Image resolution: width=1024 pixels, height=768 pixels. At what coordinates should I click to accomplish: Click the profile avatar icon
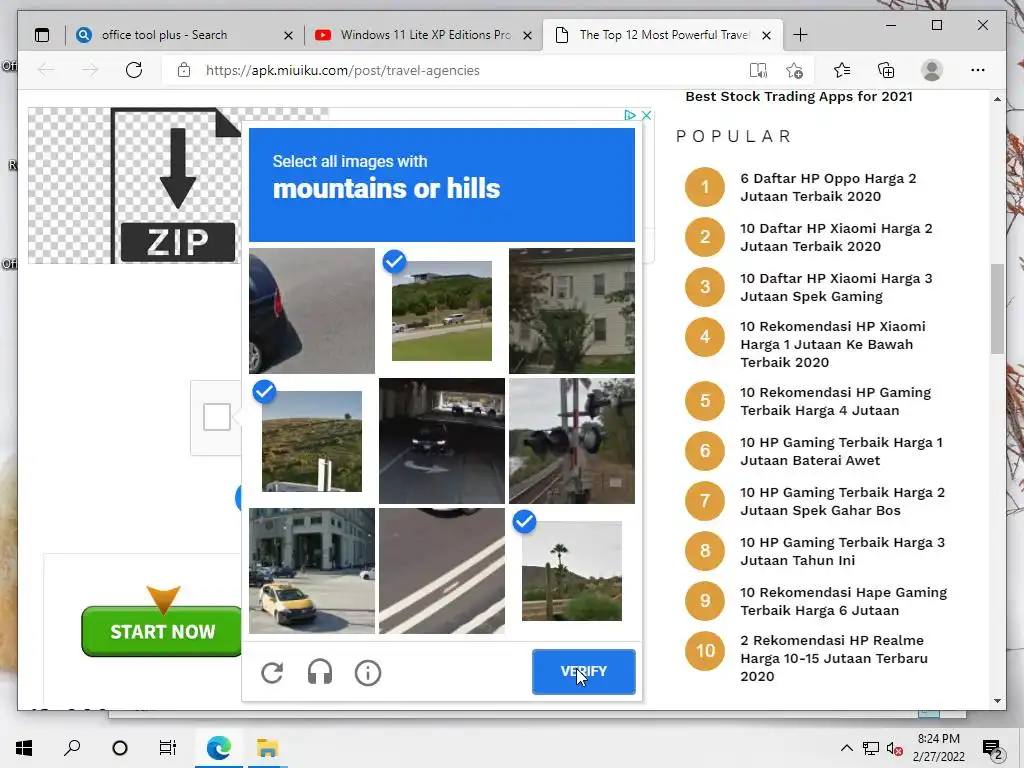point(931,70)
